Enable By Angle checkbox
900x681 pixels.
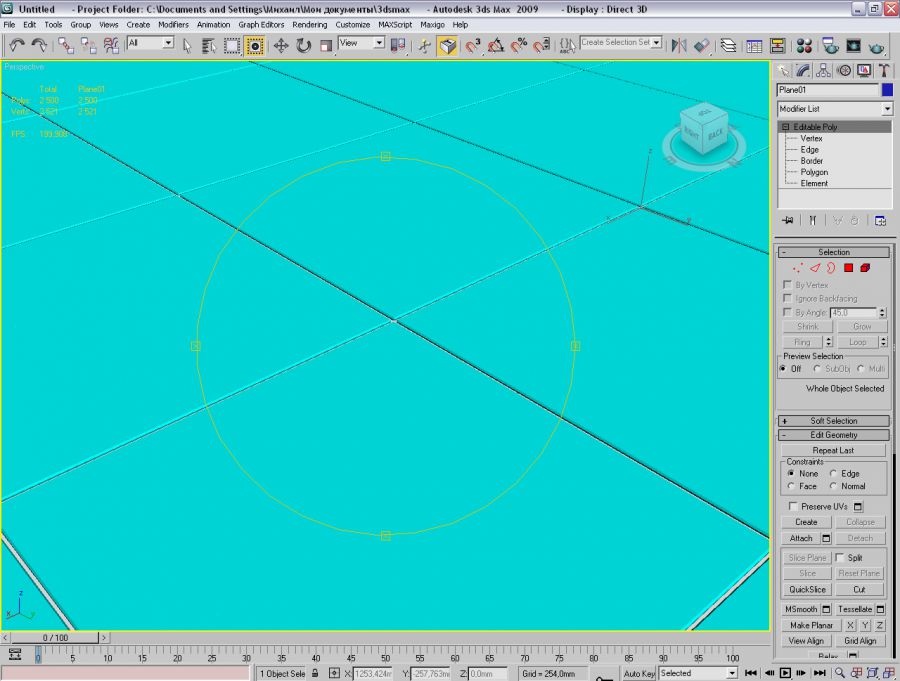[788, 312]
